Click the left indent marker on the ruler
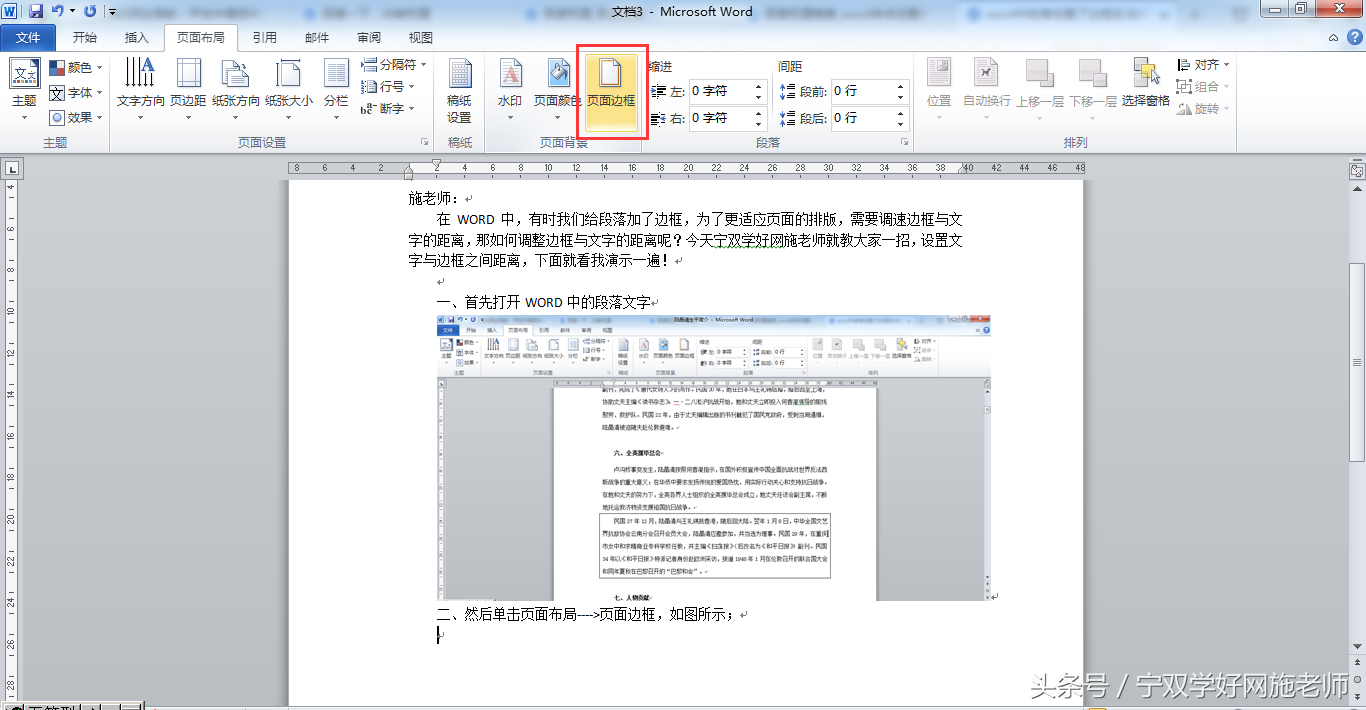This screenshot has width=1366, height=710. (408, 175)
